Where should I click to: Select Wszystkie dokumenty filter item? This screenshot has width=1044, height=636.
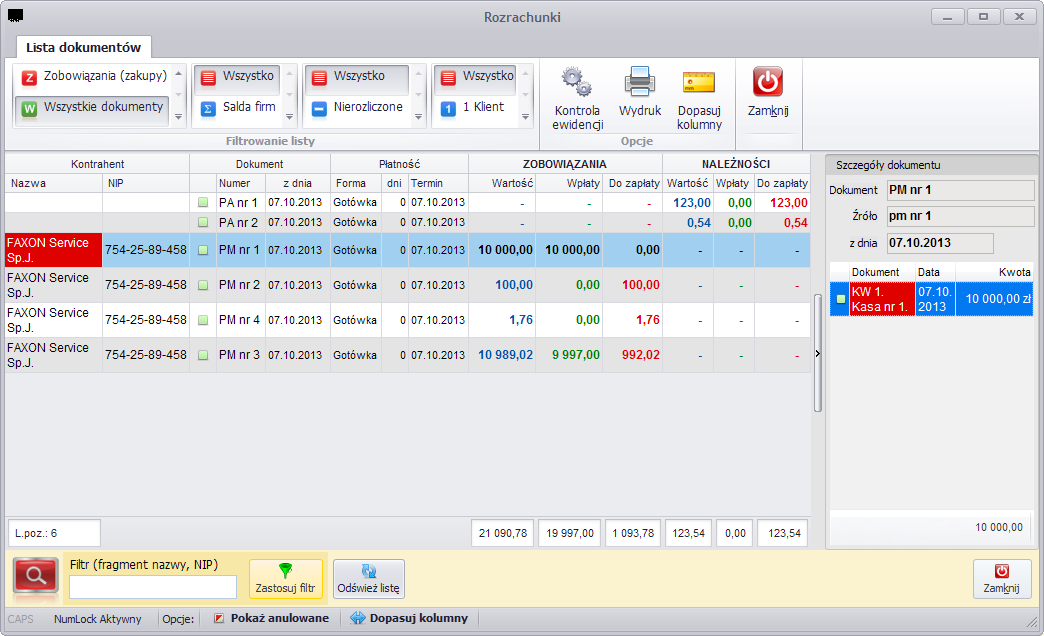[x=92, y=107]
